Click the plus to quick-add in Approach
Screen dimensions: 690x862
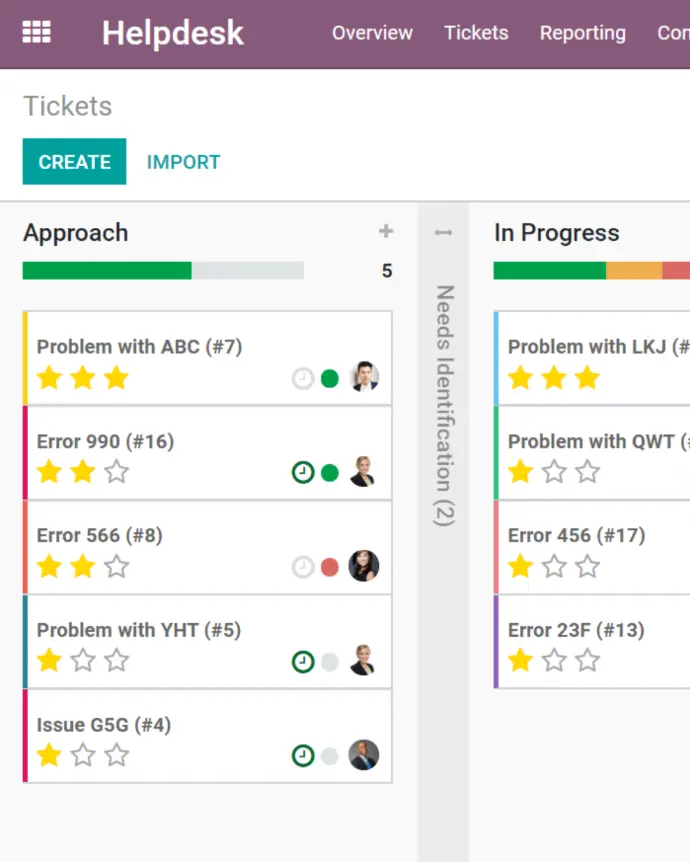386,232
